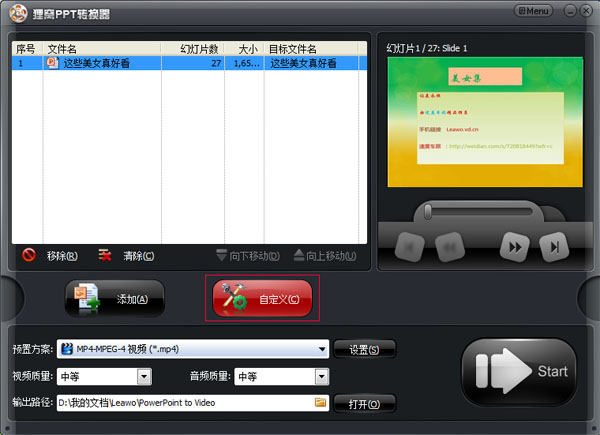600x435 pixels.
Task: Click 清除(C) to clear the list
Action: point(139,256)
